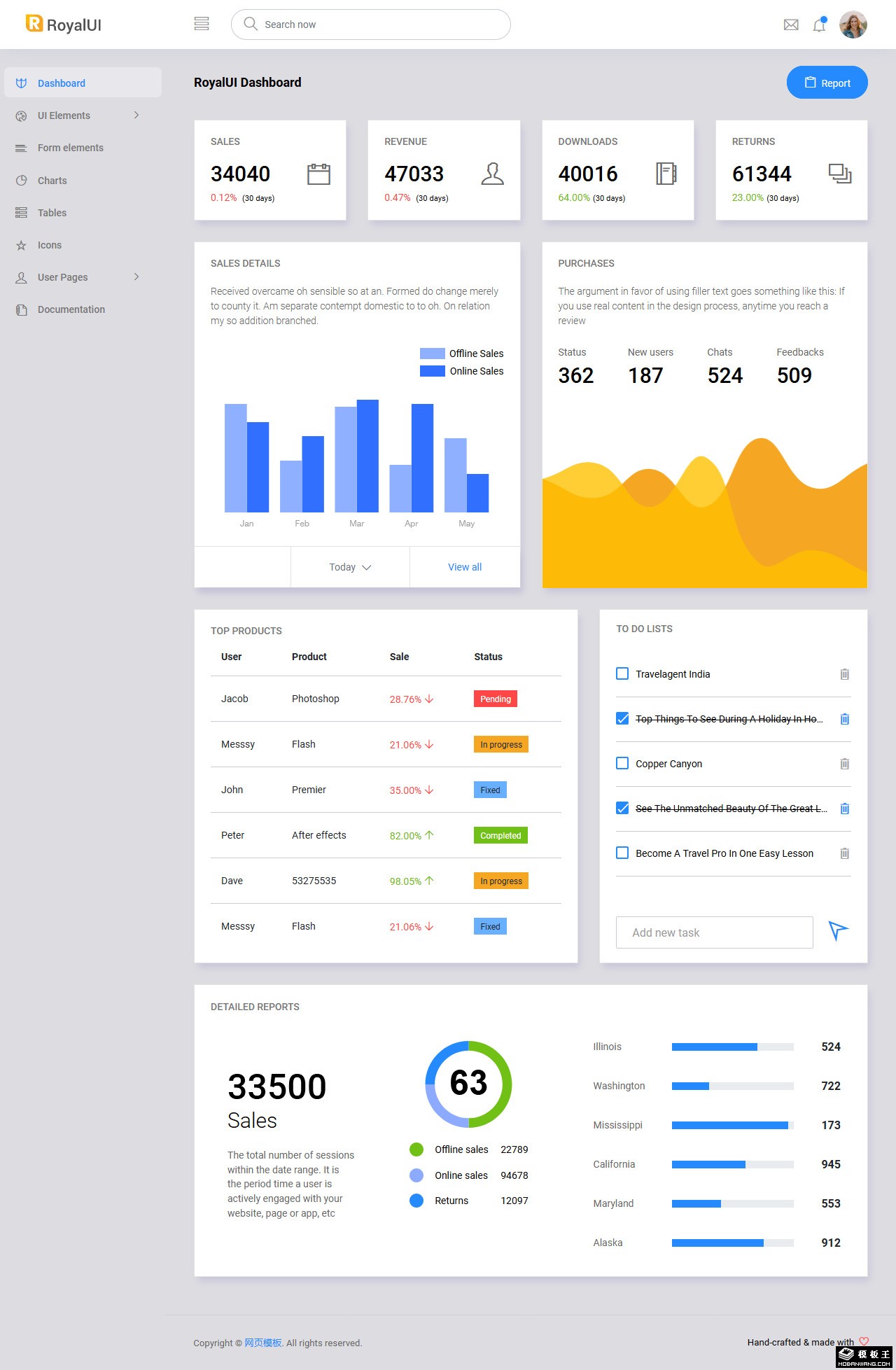The height and width of the screenshot is (1370, 896).
Task: Uncheck the Top Things To See task
Action: coord(622,718)
